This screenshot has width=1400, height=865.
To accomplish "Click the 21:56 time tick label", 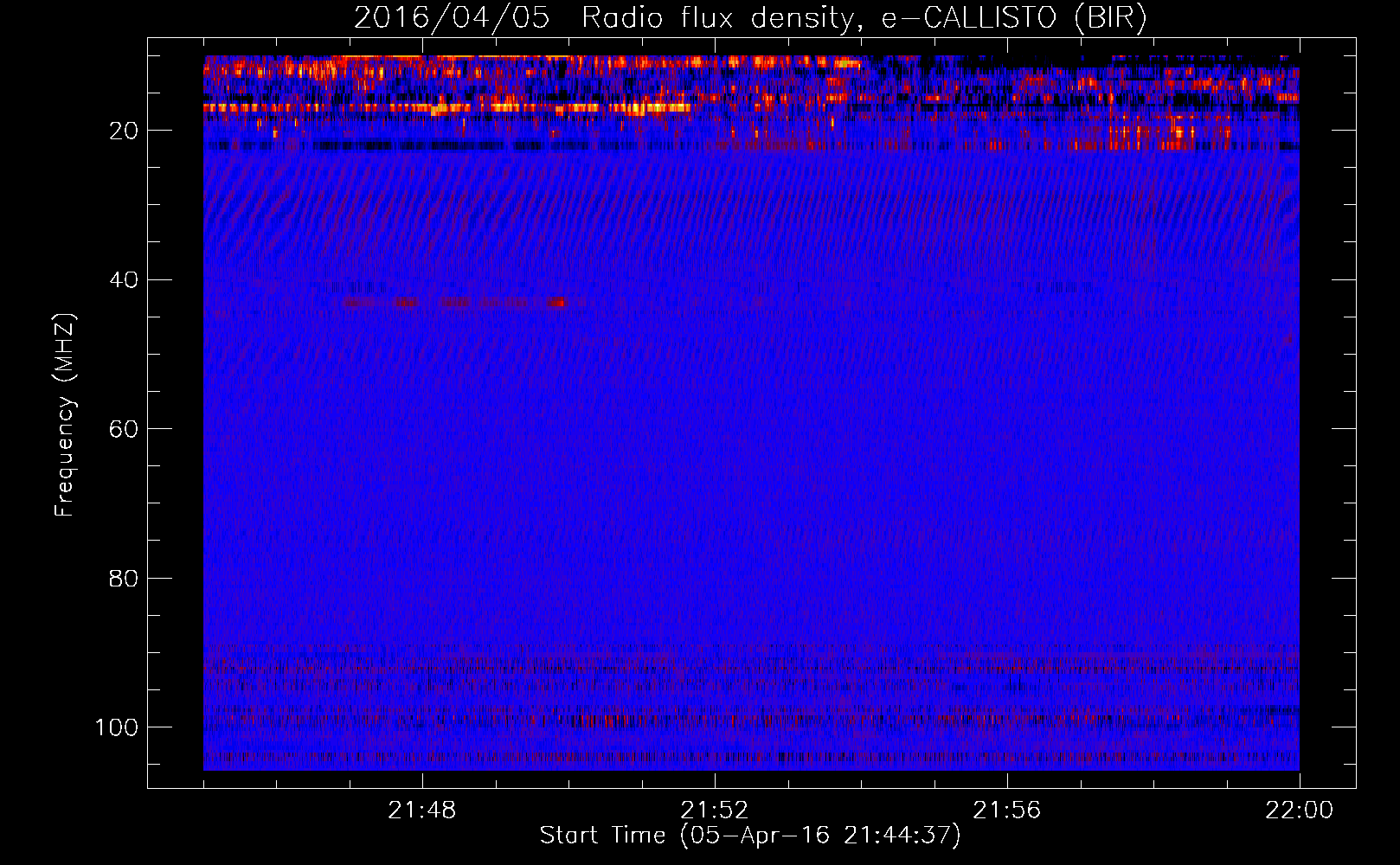I will pyautogui.click(x=1007, y=811).
